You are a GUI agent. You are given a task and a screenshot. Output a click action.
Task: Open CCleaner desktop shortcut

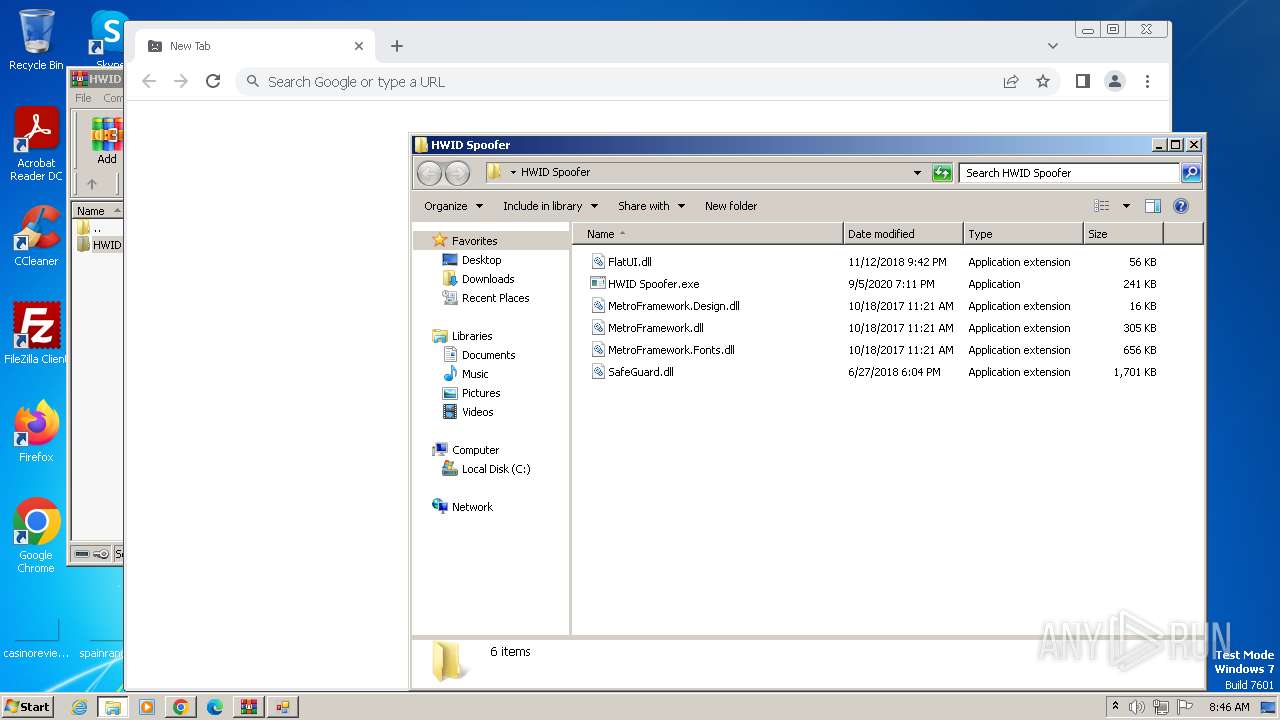[36, 236]
